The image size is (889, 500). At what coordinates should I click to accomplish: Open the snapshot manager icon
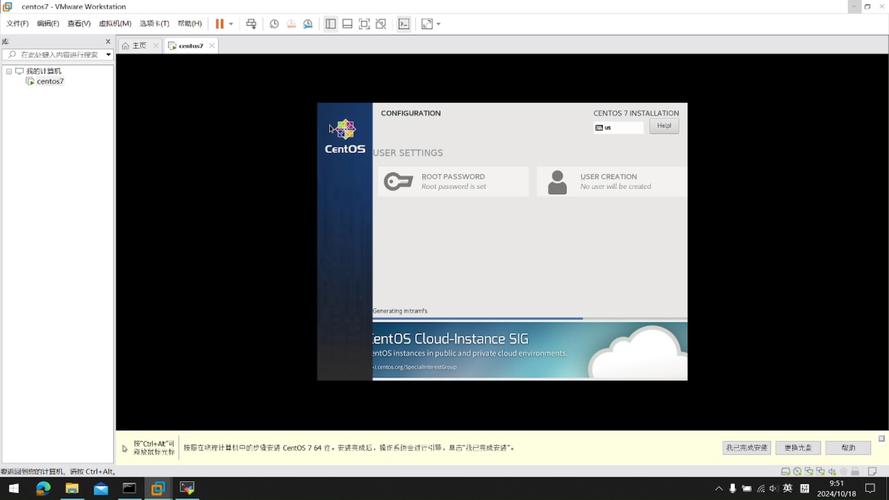tap(308, 24)
